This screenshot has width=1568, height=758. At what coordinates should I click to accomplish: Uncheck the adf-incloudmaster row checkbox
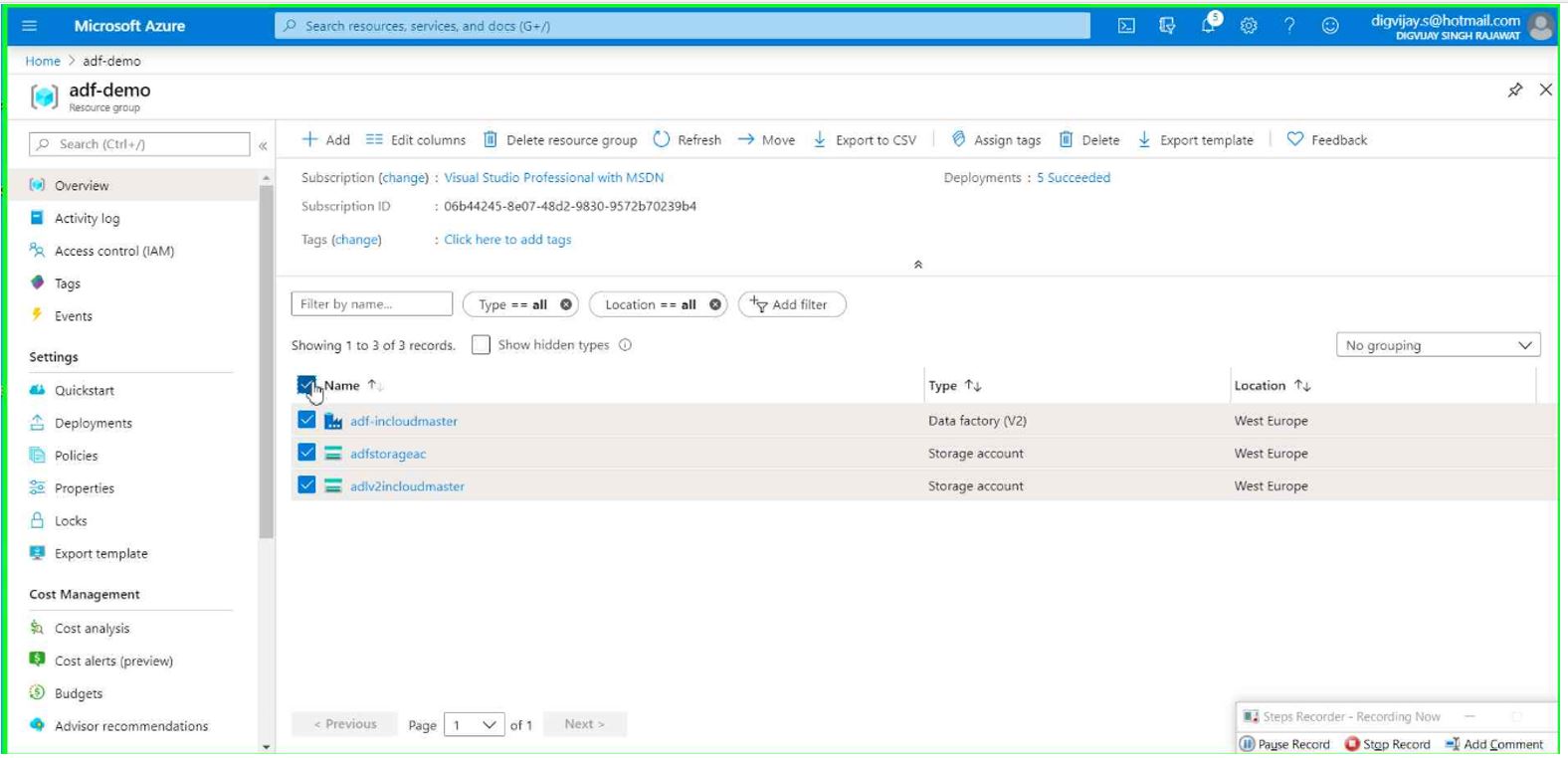(306, 421)
